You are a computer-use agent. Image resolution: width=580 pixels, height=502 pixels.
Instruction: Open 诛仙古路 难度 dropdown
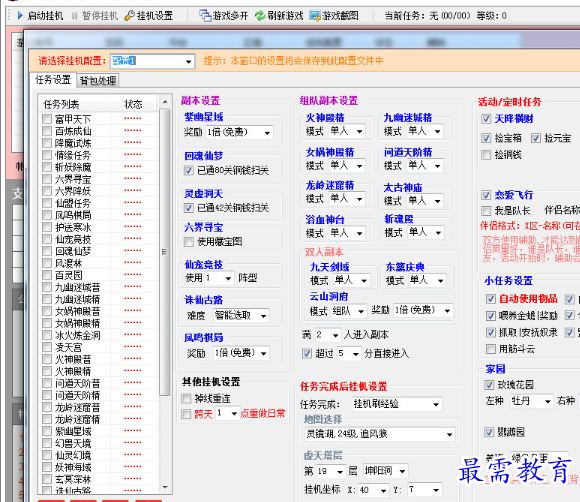tap(242, 316)
